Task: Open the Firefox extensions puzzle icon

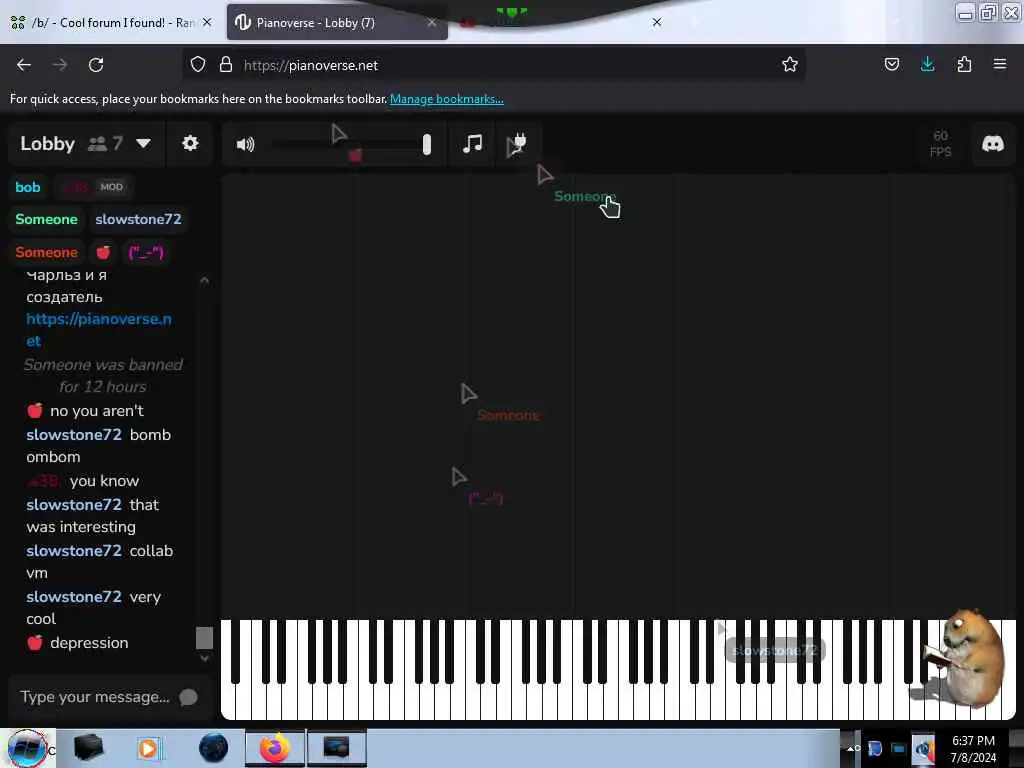Action: click(964, 64)
